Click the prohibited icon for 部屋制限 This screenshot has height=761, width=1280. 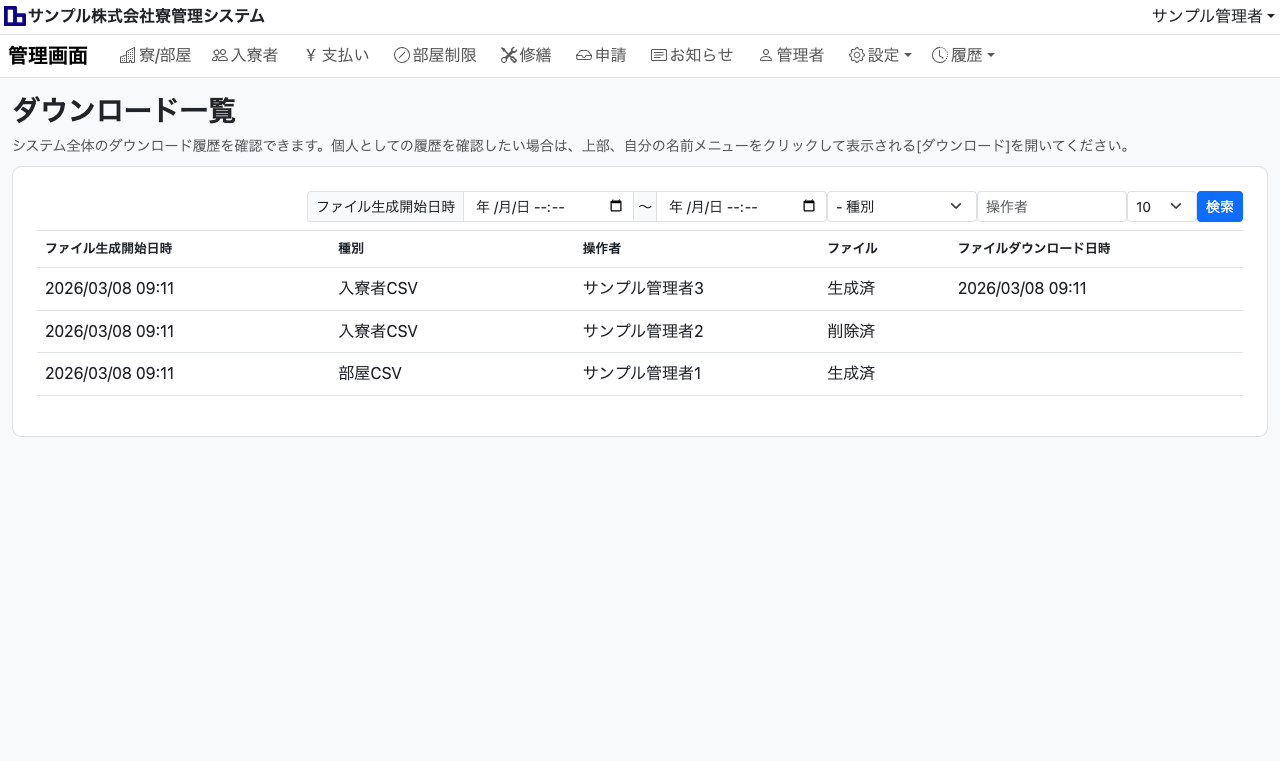pos(402,56)
